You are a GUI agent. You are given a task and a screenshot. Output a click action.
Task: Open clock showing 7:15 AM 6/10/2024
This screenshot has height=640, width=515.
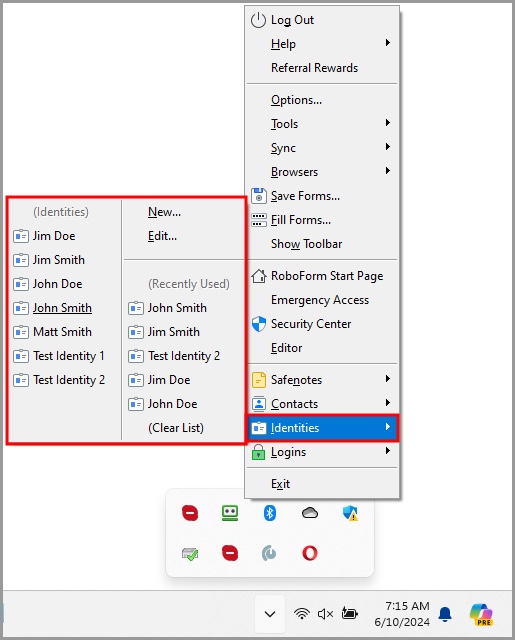tap(402, 614)
